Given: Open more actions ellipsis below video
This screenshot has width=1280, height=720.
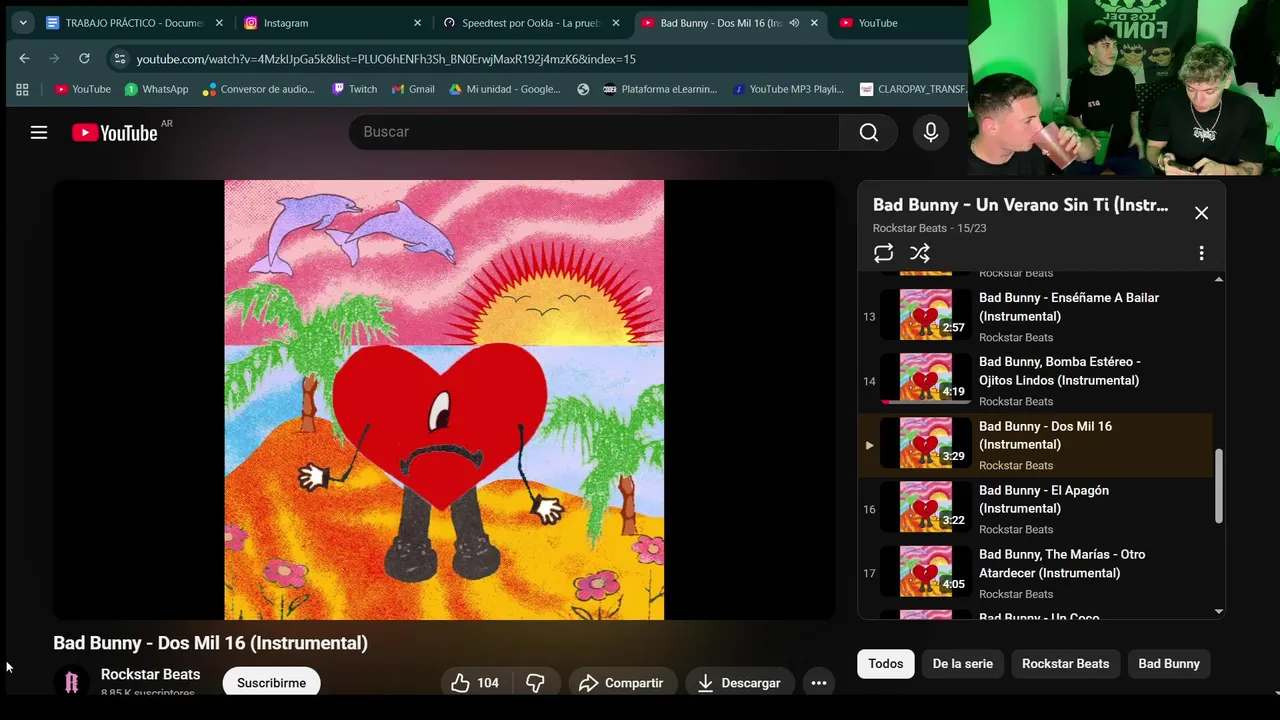Looking at the screenshot, I should point(819,683).
